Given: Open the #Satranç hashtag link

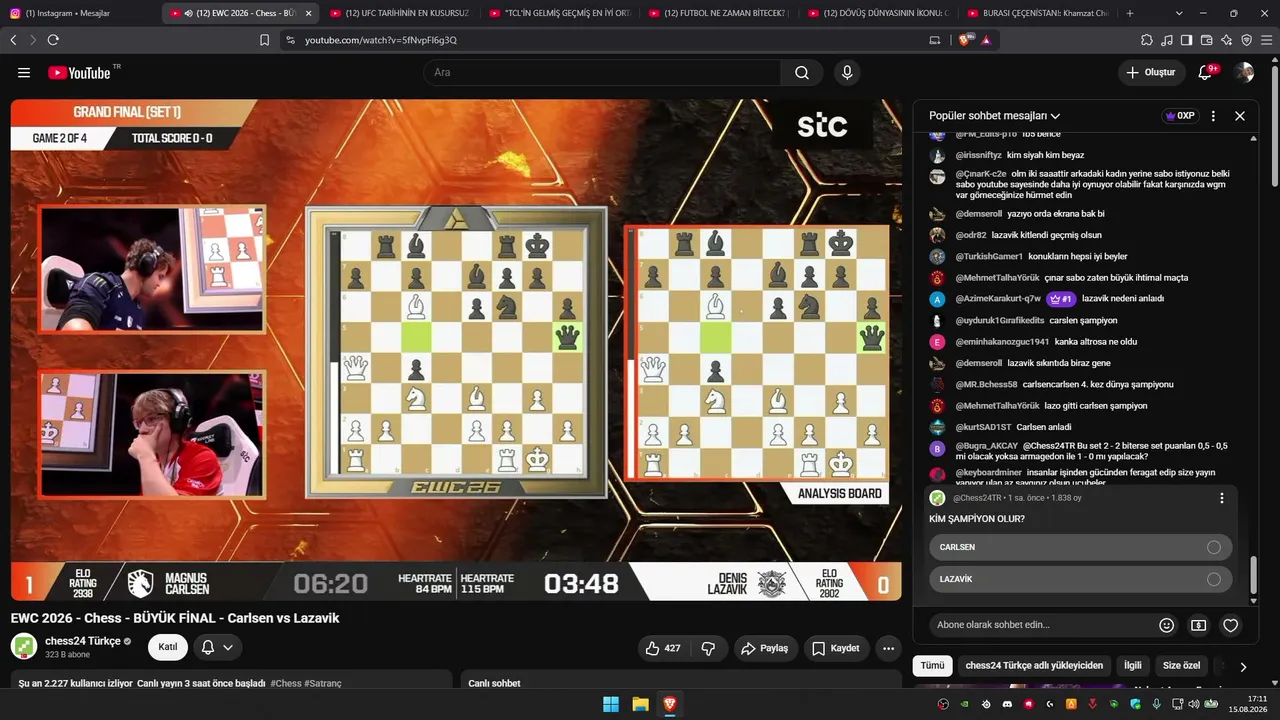Looking at the screenshot, I should coord(323,684).
